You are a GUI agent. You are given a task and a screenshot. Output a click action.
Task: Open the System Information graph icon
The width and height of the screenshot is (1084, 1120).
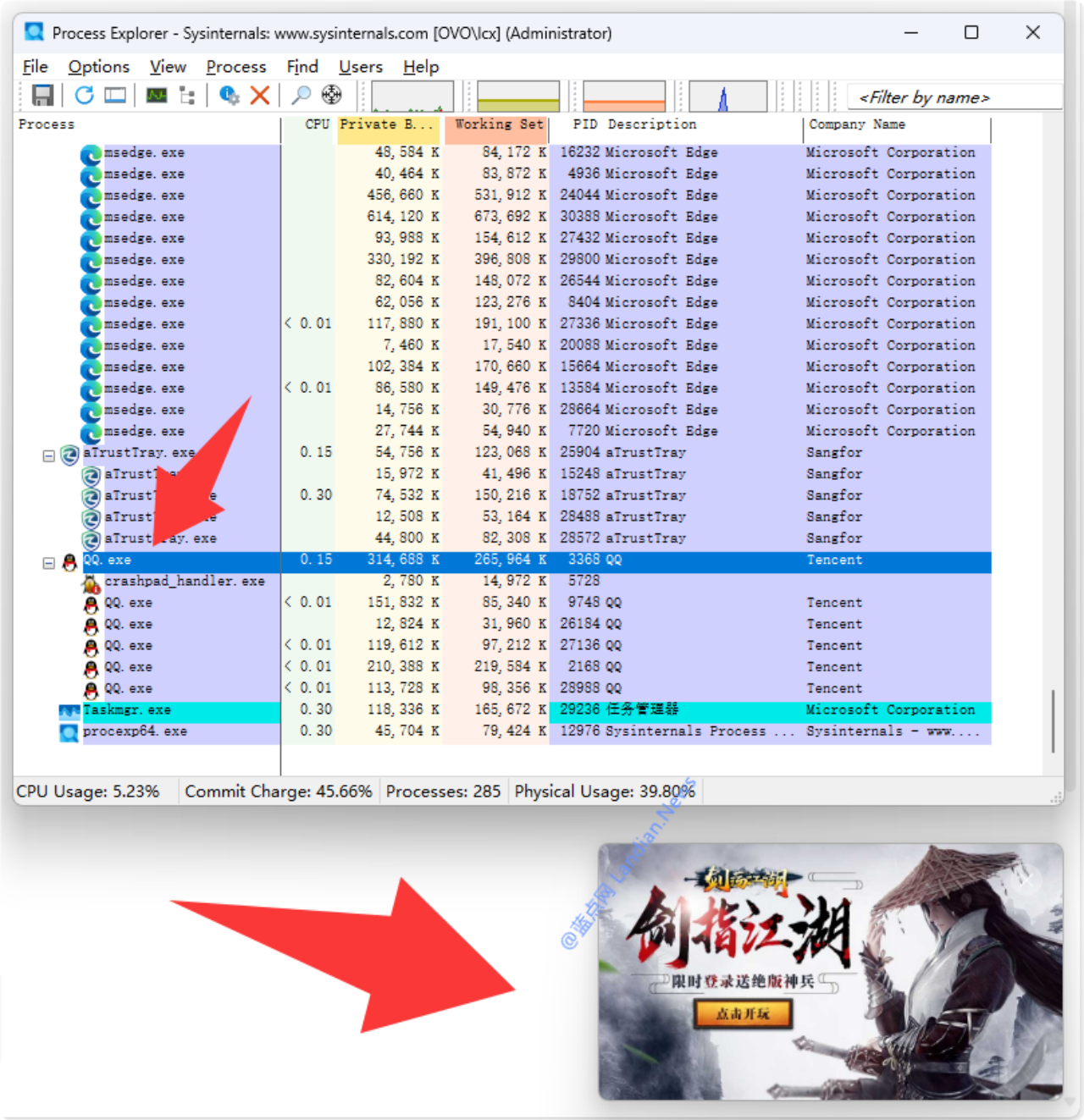click(157, 96)
